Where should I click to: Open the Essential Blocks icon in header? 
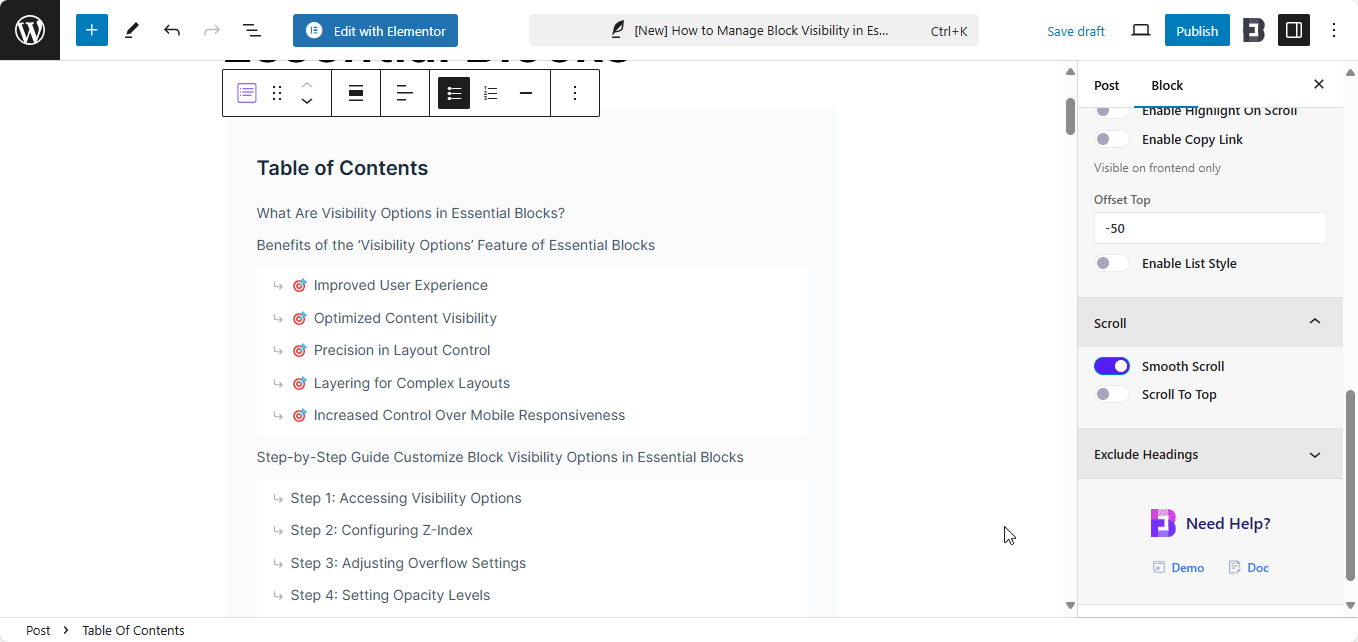[x=1253, y=30]
